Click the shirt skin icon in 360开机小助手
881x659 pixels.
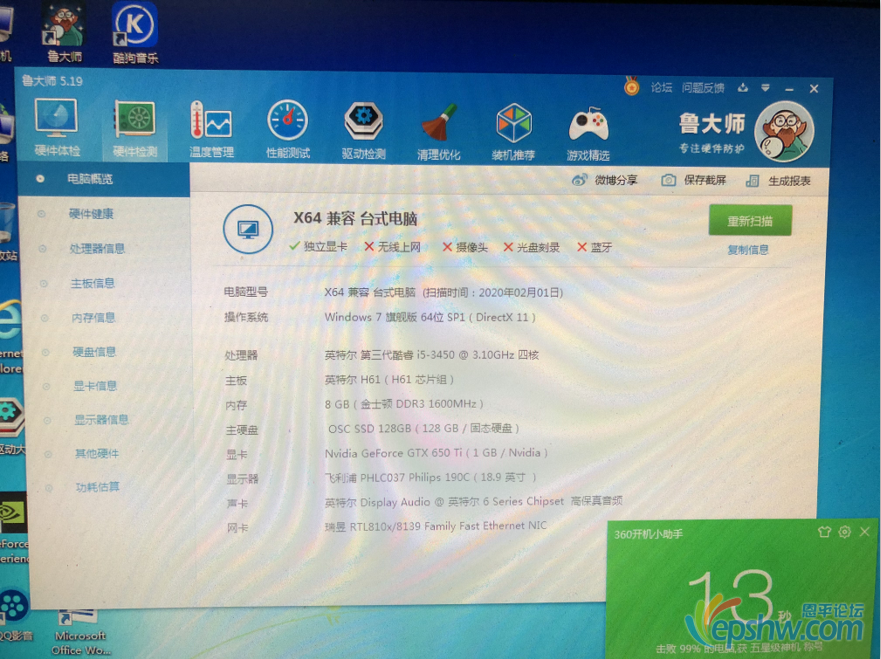(824, 531)
